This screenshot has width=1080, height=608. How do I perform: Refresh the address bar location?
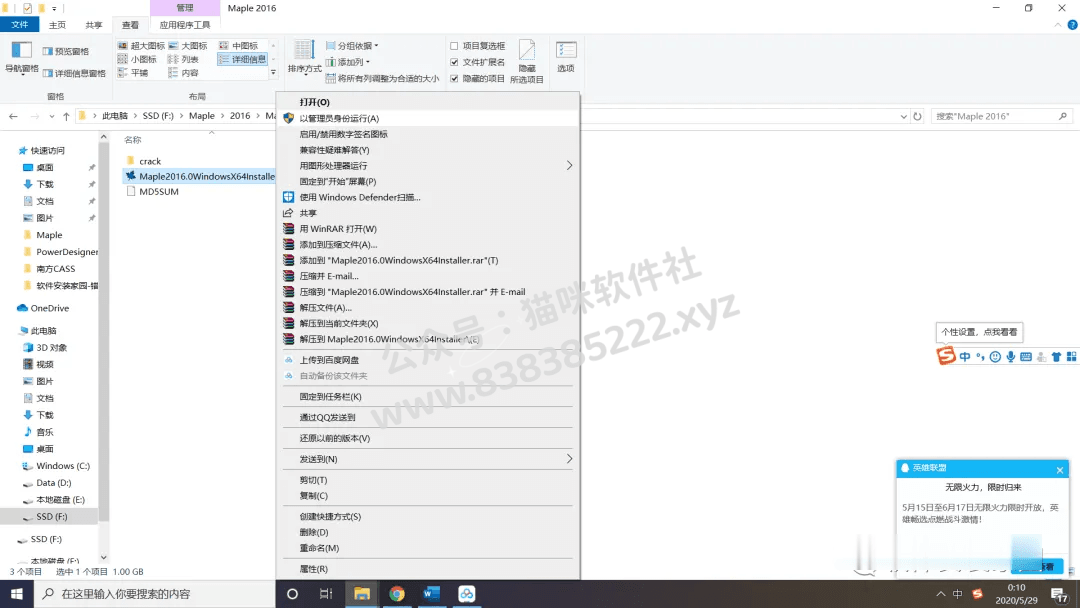click(917, 116)
